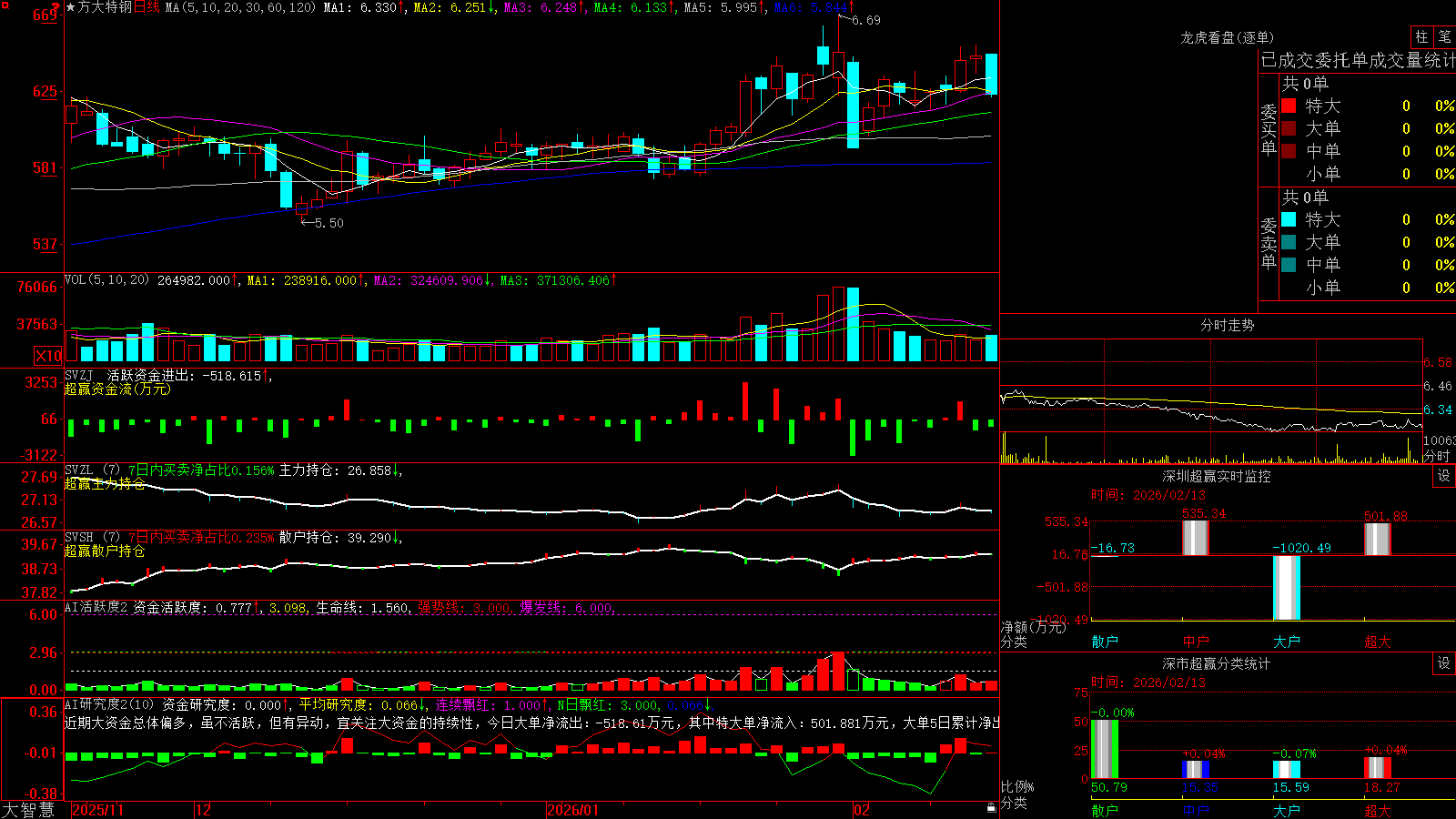This screenshot has height=819, width=1456.
Task: Click the 散户 label under 实时监控 chart
Action: 1104,642
